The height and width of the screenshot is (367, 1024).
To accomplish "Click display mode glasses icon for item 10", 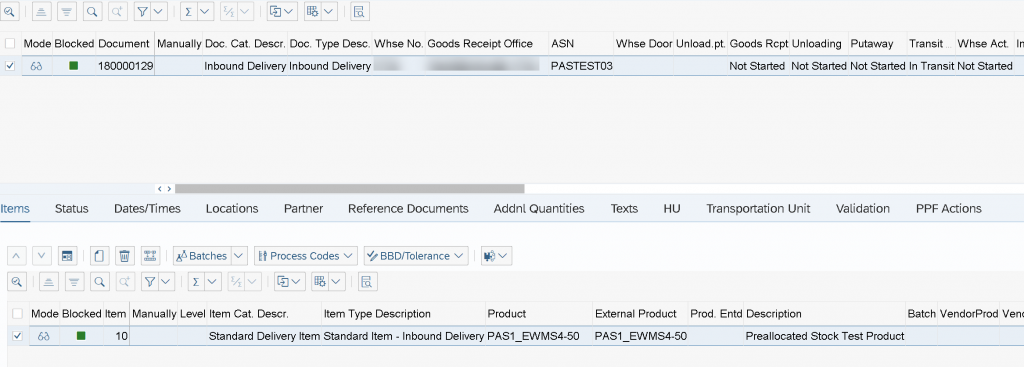I will (x=44, y=336).
